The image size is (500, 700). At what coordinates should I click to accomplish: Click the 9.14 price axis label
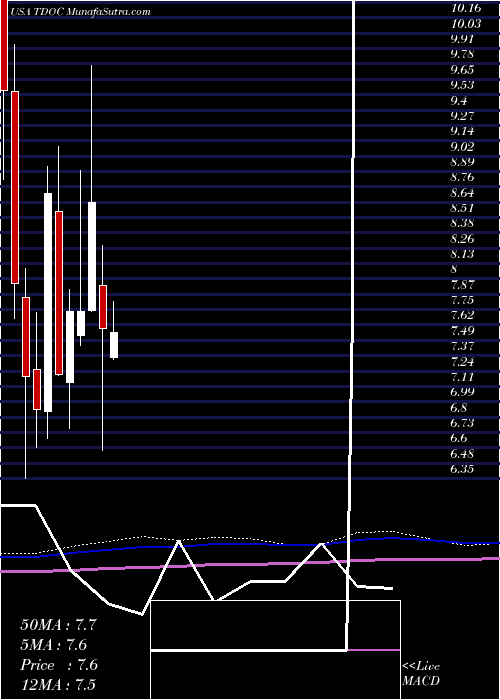[462, 131]
